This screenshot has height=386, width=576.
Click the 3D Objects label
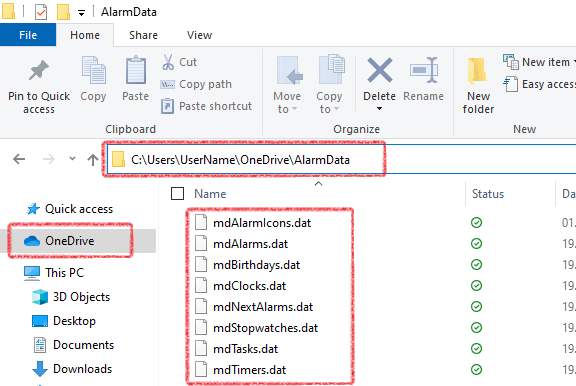[81, 297]
